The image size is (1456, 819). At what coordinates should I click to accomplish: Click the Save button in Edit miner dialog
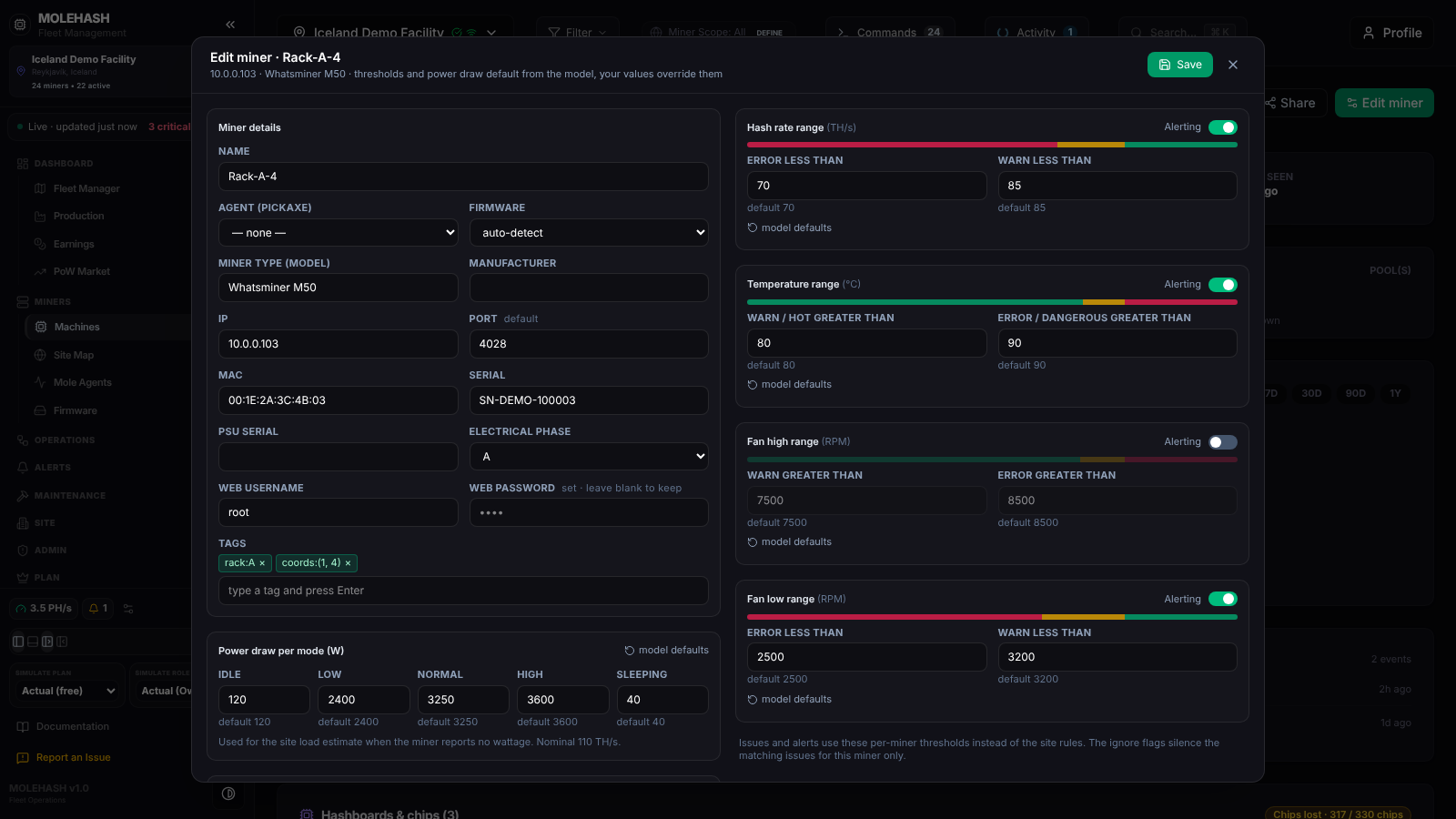pos(1179,65)
